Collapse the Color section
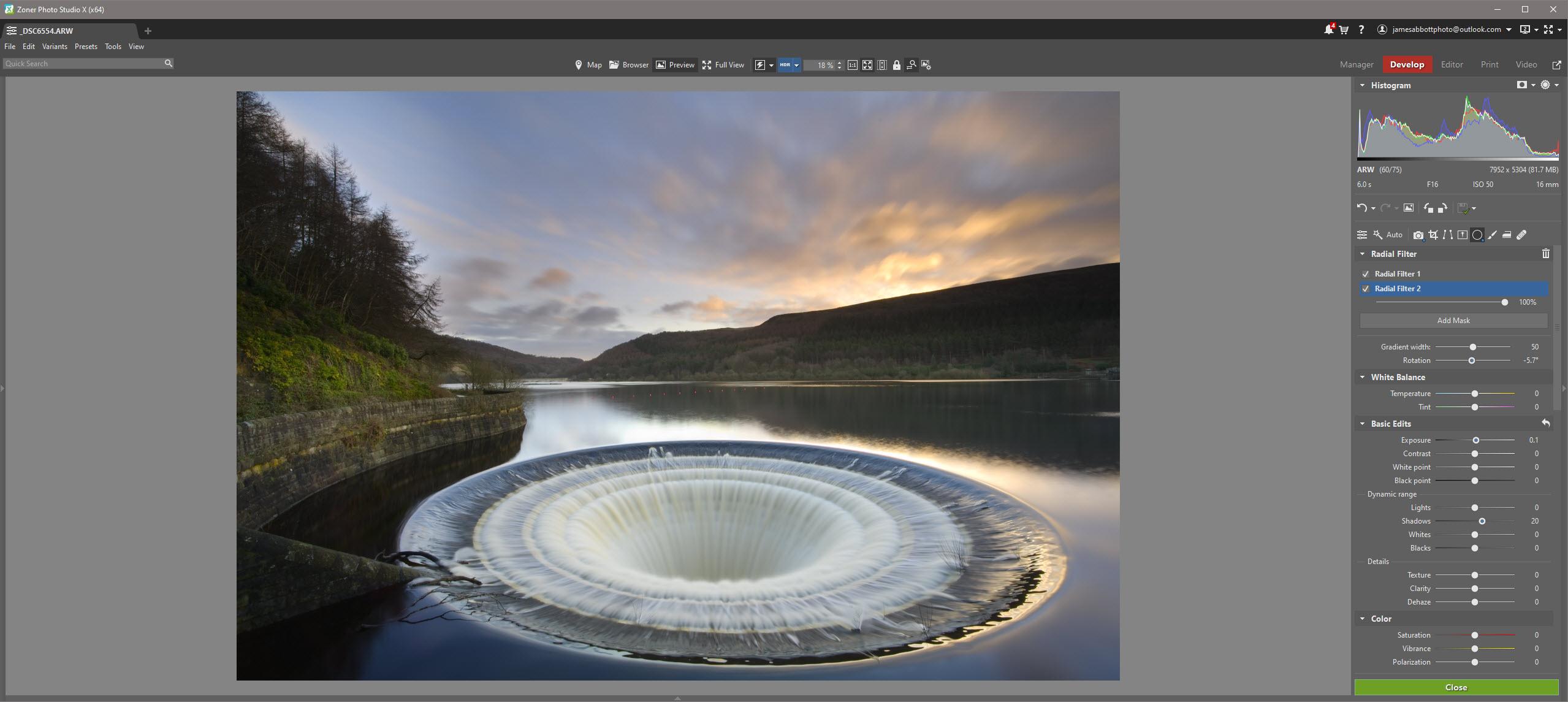1568x702 pixels. tap(1363, 619)
